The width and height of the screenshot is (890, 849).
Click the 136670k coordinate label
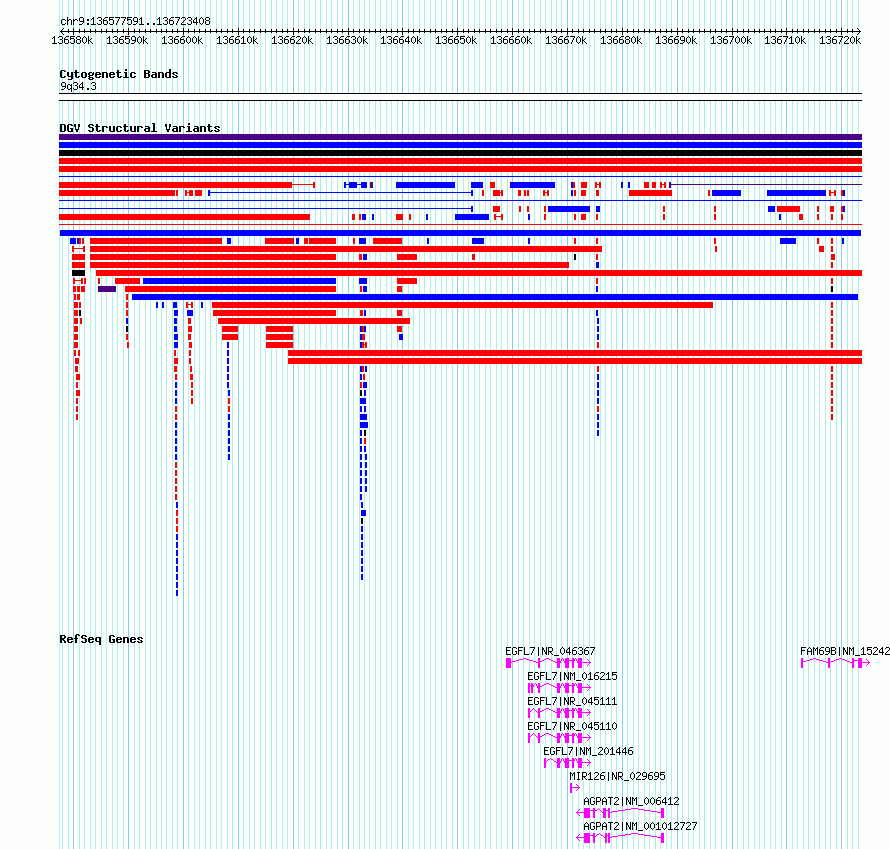566,40
